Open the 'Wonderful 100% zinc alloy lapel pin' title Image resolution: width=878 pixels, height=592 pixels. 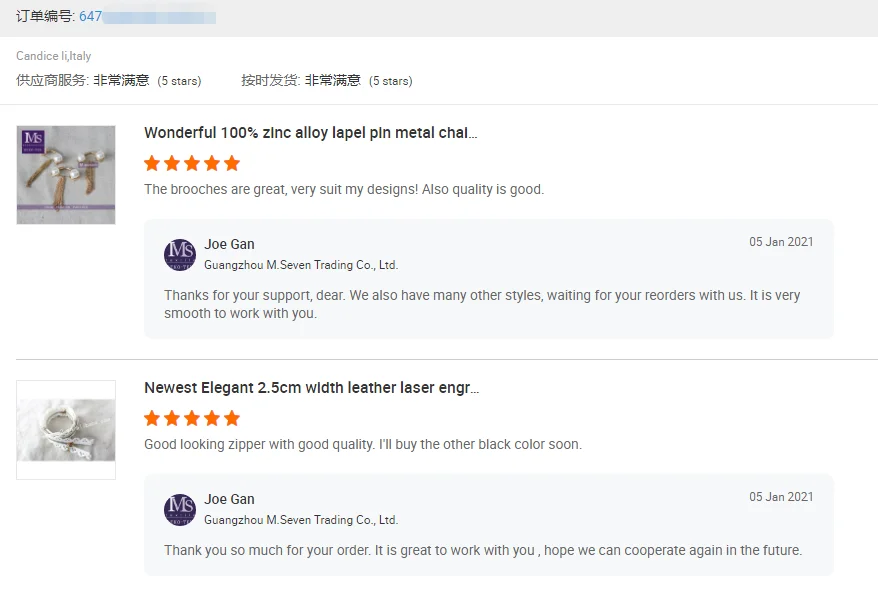click(x=310, y=133)
